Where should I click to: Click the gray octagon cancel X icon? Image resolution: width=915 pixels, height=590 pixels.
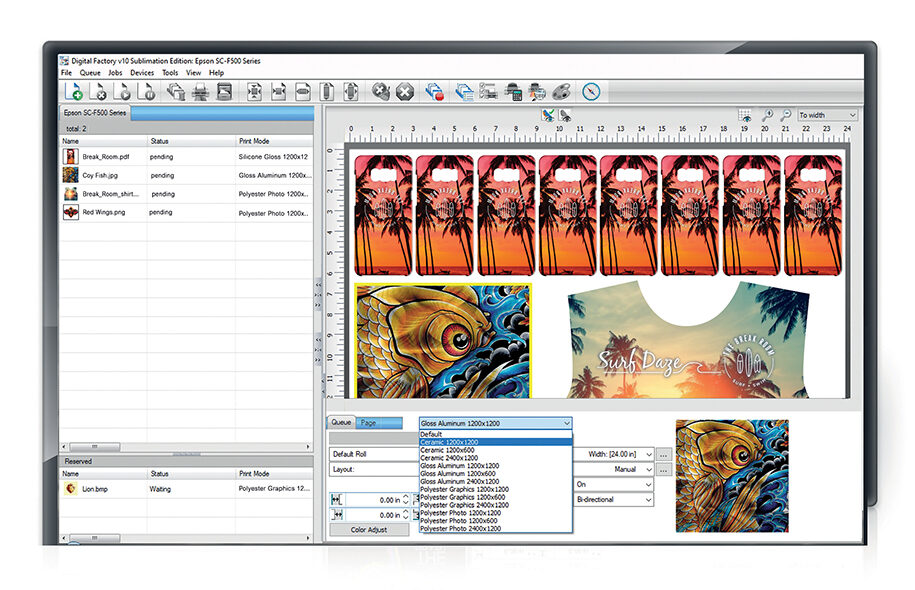pyautogui.click(x=405, y=92)
